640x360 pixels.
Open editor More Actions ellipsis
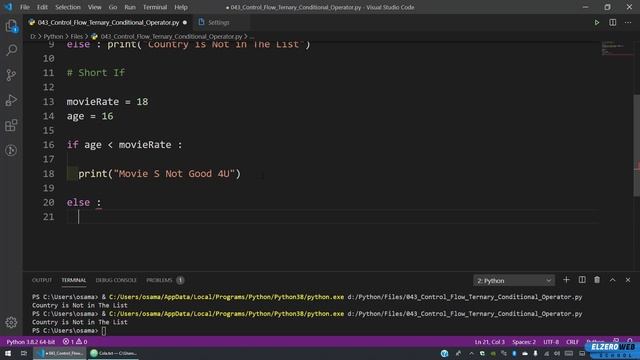(x=628, y=22)
